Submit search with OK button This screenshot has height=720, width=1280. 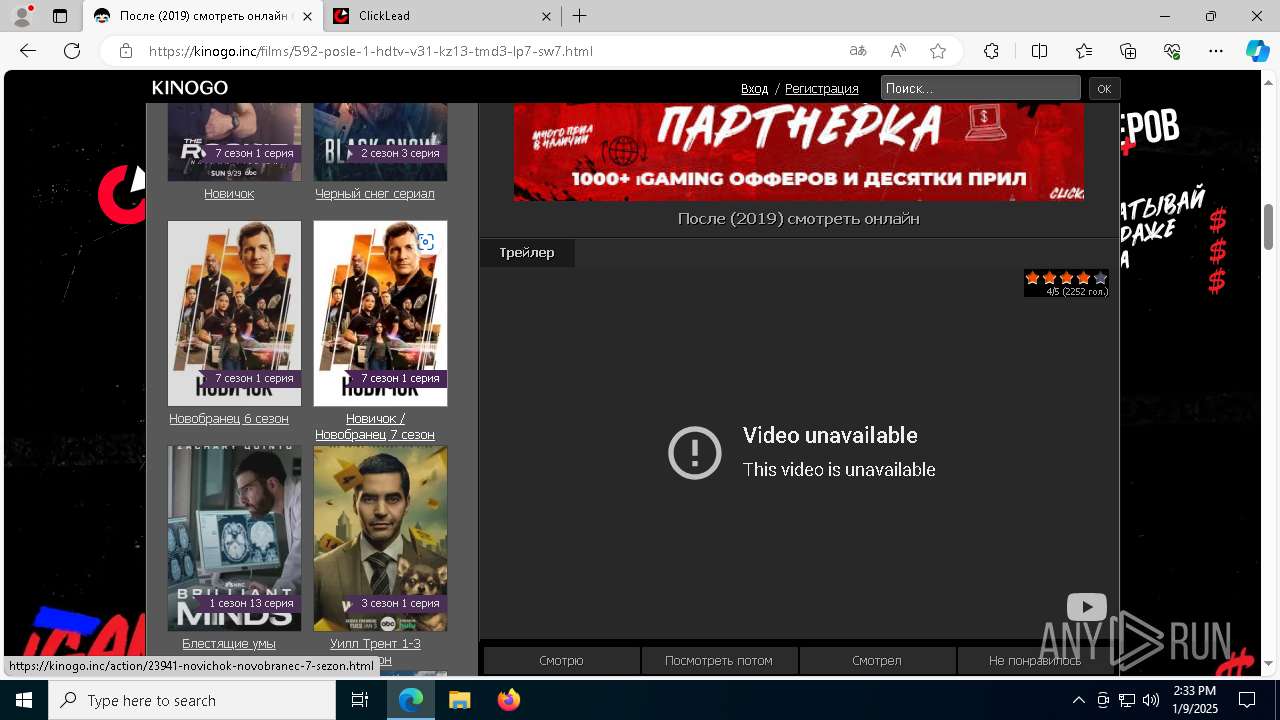1104,89
